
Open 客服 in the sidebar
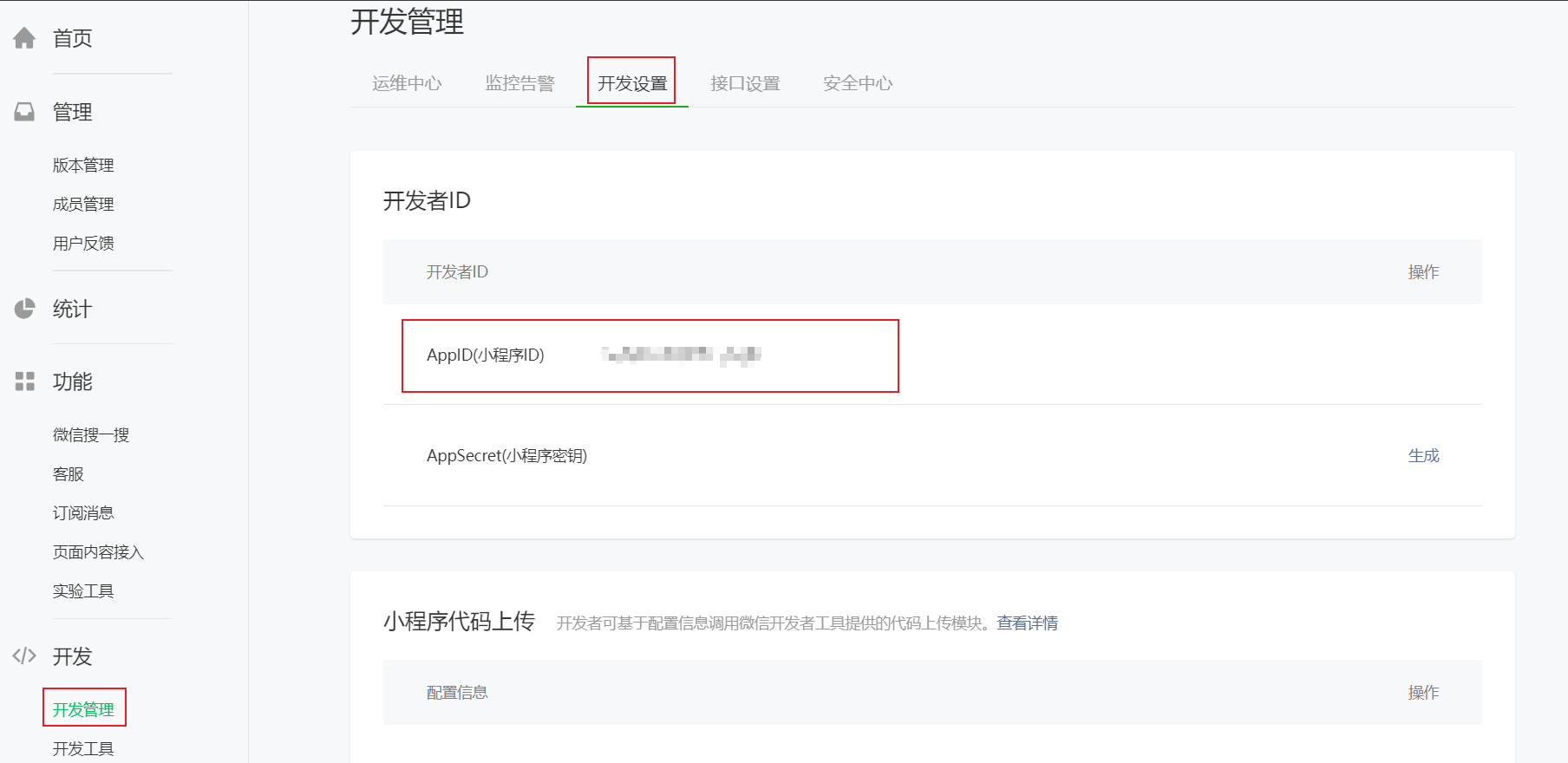69,473
